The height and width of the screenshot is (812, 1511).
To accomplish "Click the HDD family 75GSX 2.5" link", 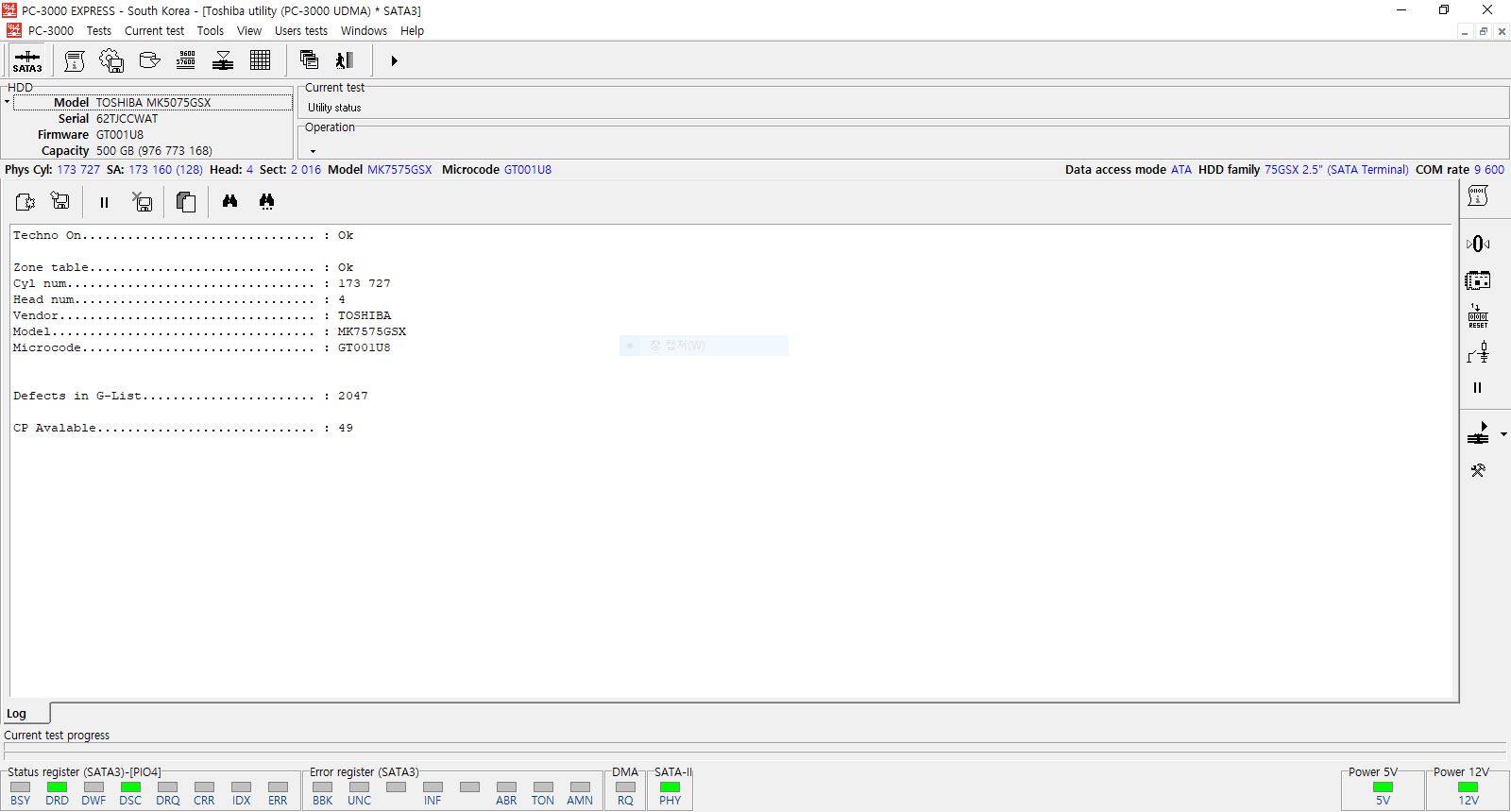I will [x=1335, y=170].
